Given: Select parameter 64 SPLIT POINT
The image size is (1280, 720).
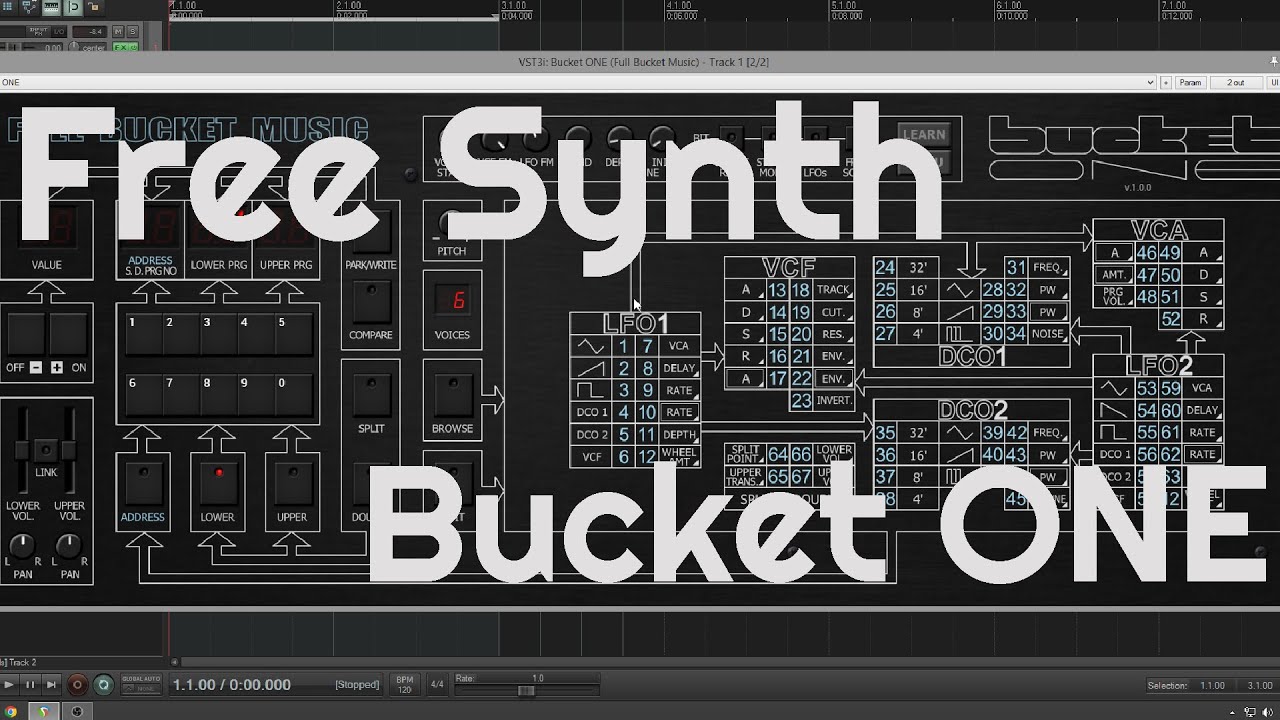Looking at the screenshot, I should pos(777,455).
